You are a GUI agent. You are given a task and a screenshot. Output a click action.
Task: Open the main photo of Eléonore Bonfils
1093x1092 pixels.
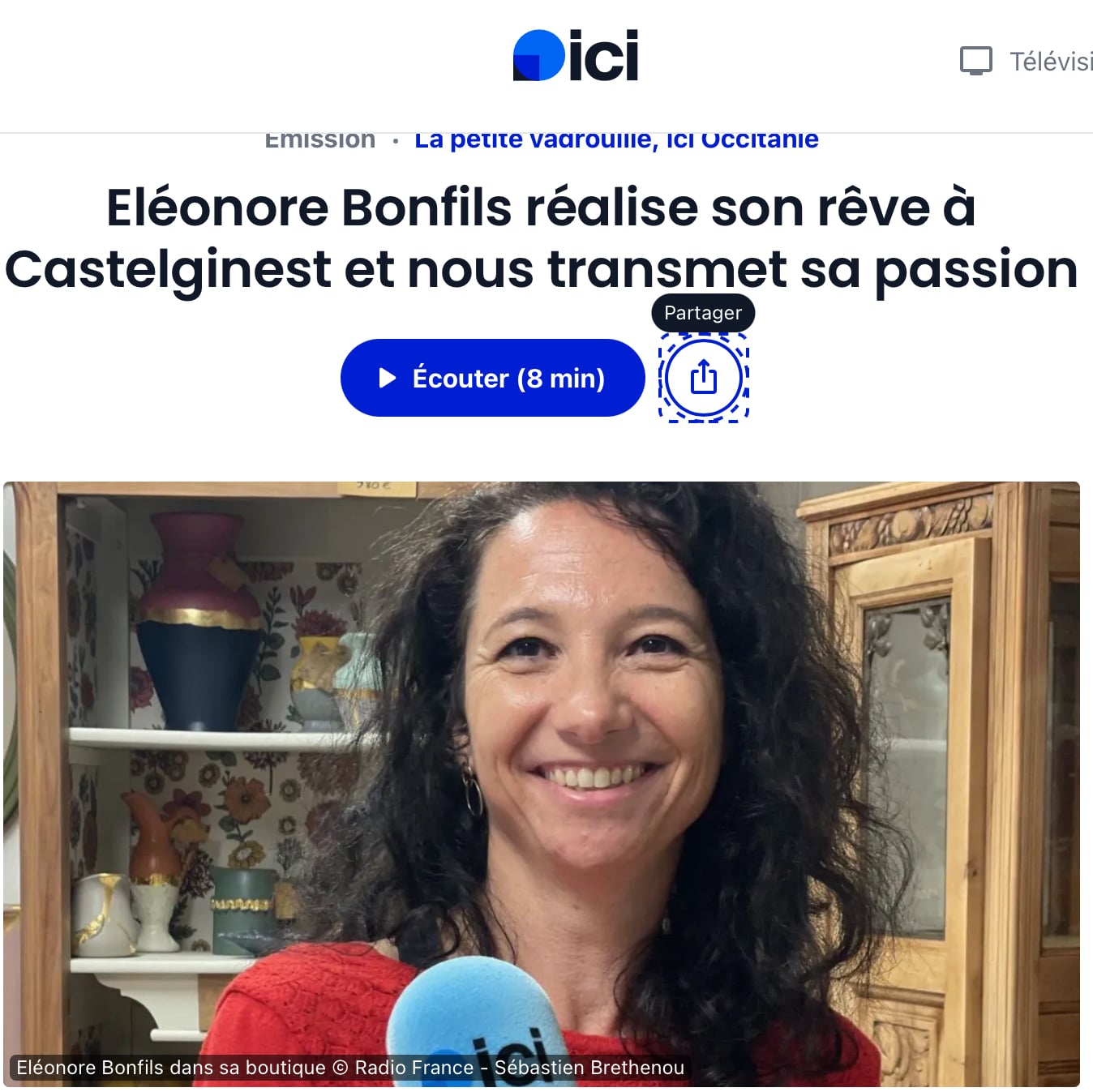[x=542, y=784]
